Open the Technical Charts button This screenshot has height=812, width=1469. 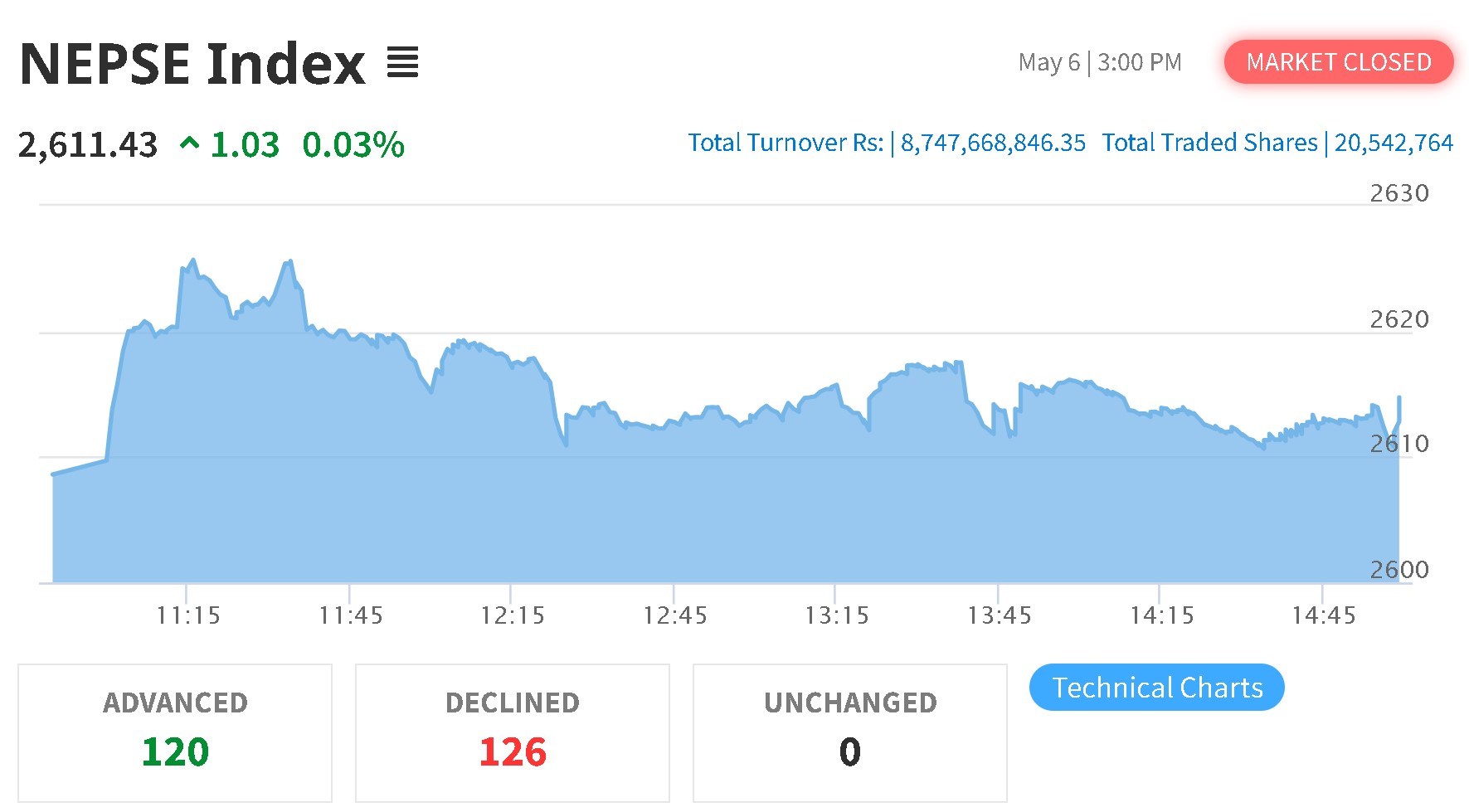[x=1156, y=687]
